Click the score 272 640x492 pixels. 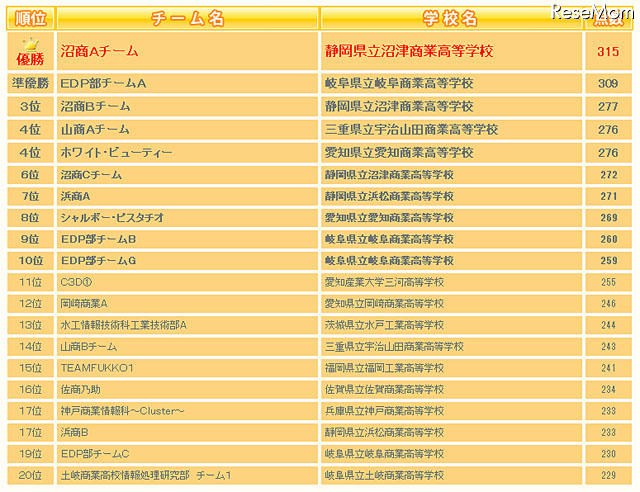[609, 175]
